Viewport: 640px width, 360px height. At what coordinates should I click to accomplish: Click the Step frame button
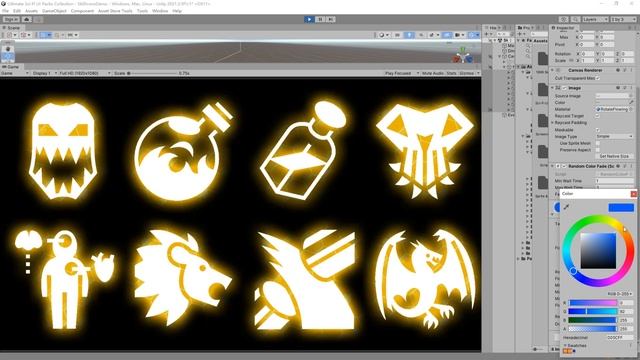click(331, 19)
